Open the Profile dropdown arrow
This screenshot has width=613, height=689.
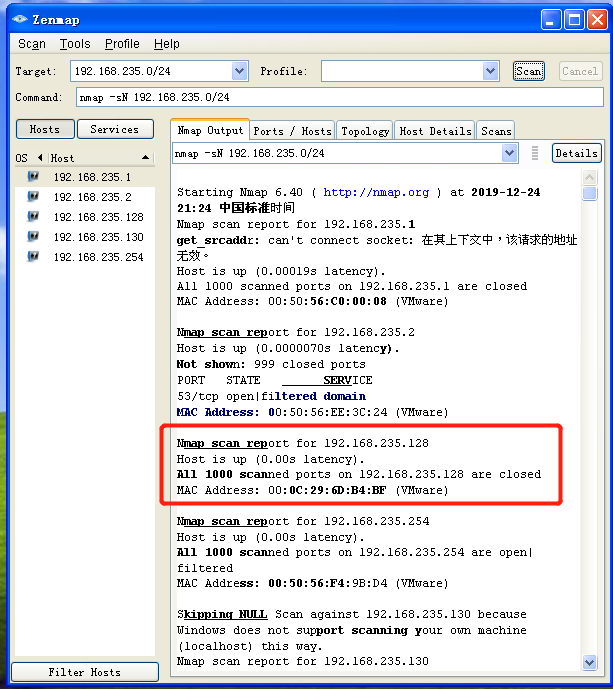(x=490, y=71)
